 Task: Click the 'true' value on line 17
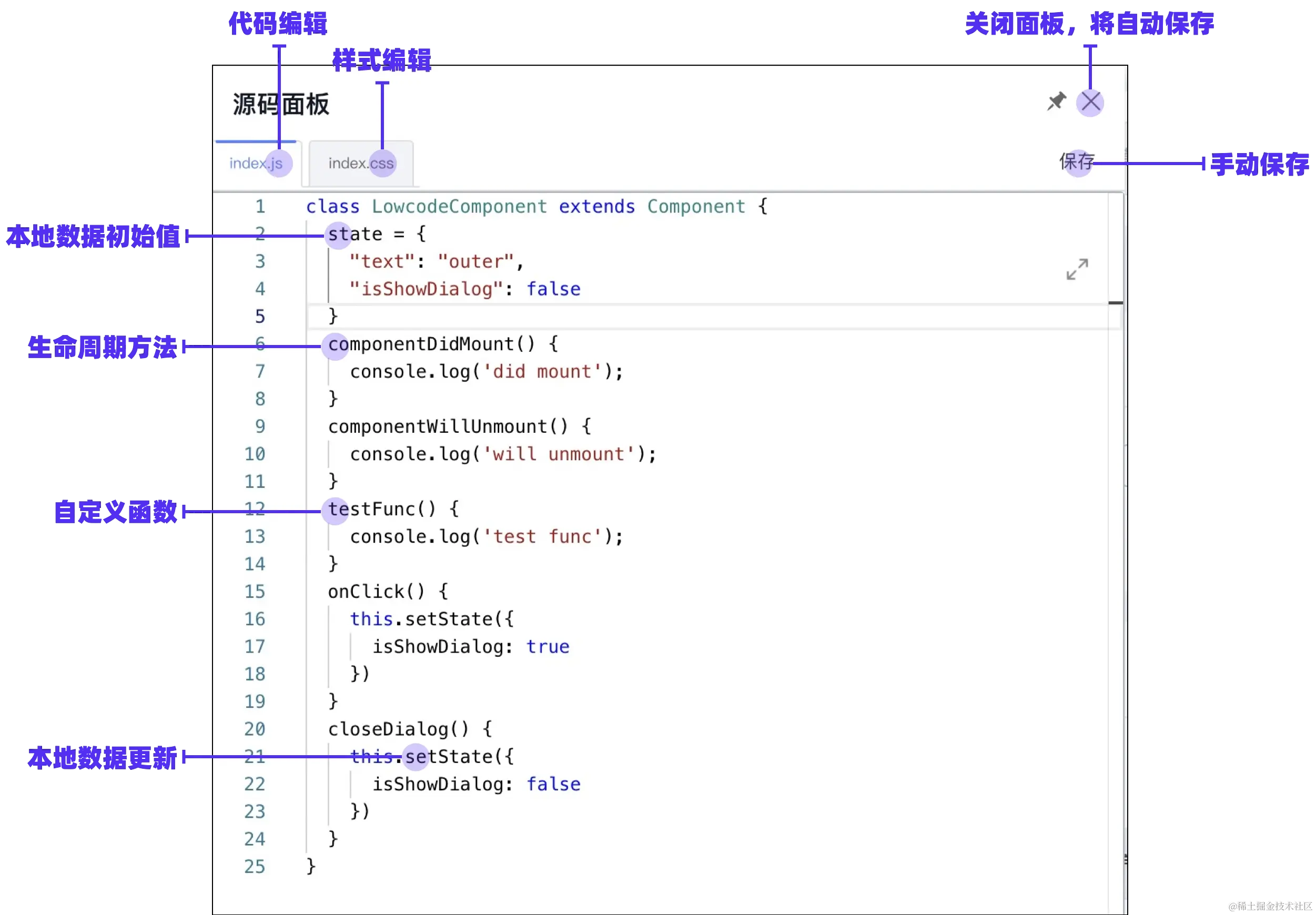pyautogui.click(x=548, y=647)
